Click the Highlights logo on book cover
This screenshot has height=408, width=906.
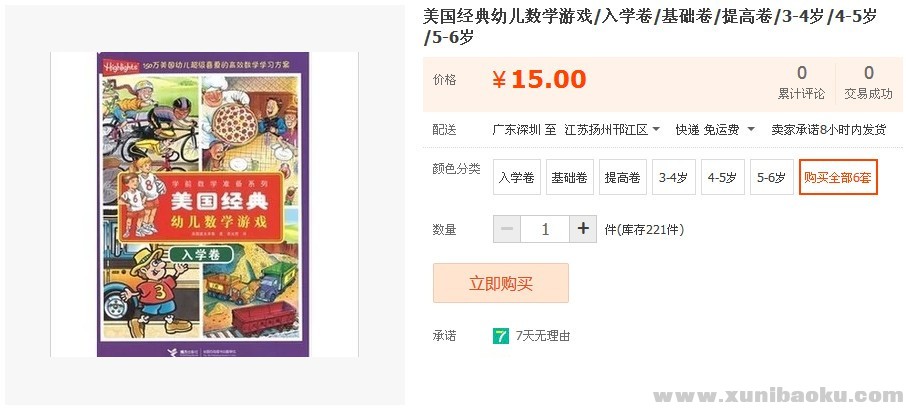click(x=120, y=66)
